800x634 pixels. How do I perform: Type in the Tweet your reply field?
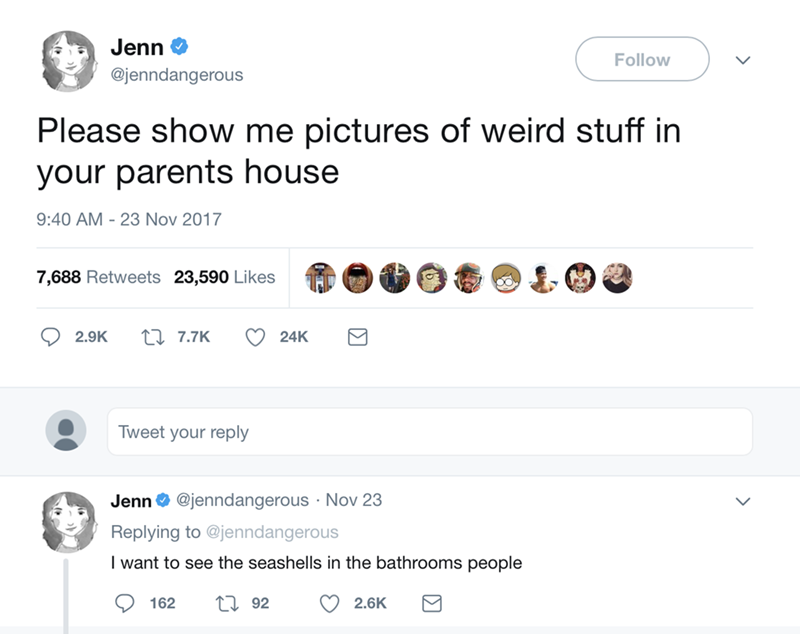(x=429, y=432)
